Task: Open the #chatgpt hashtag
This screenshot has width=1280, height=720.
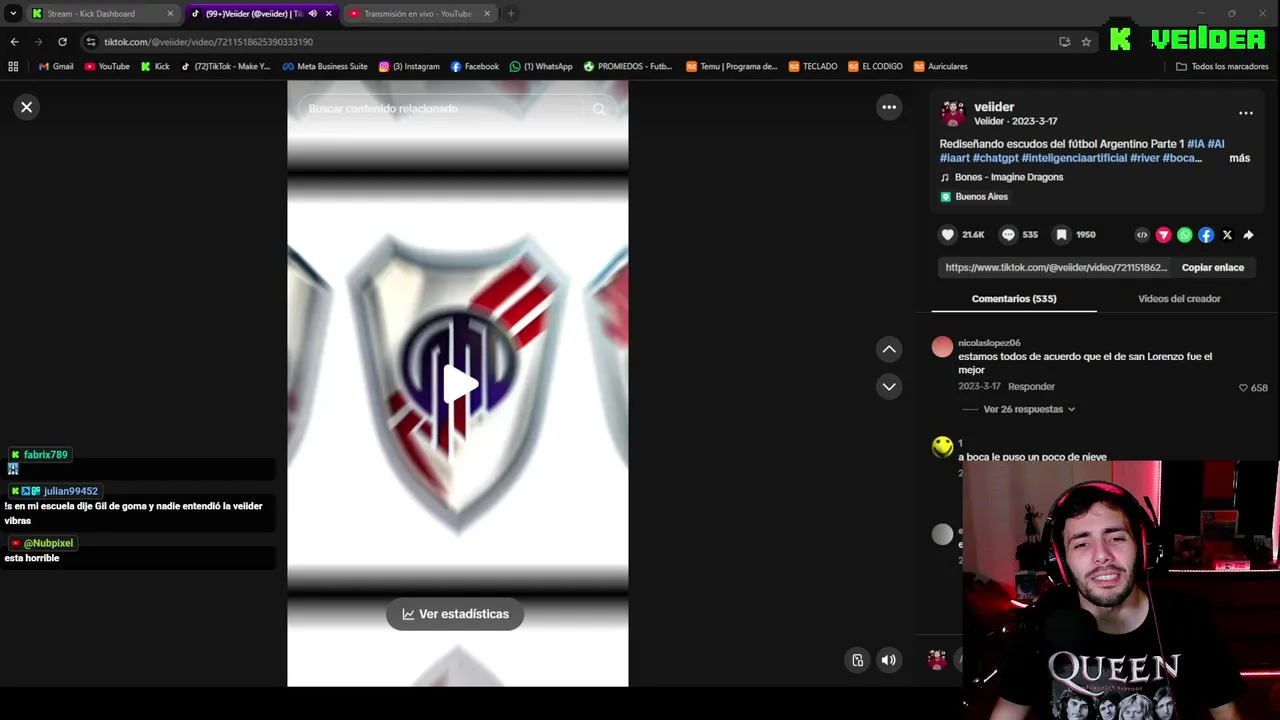Action: pos(995,158)
